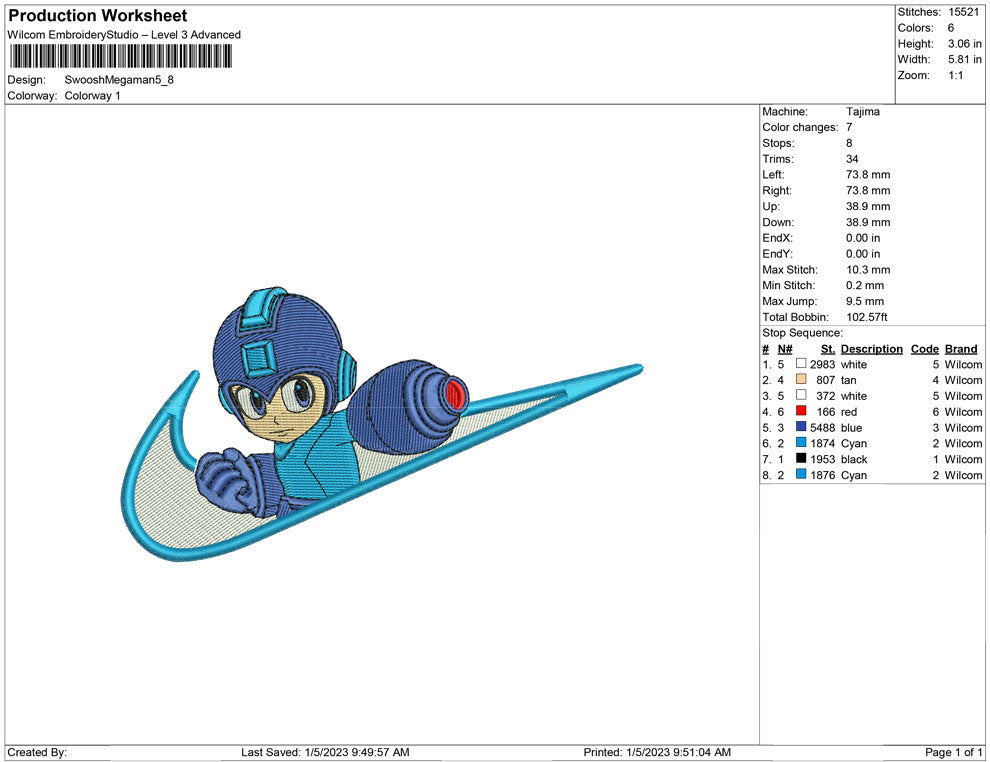The height and width of the screenshot is (762, 990).
Task: Select the red color swatch
Action: [801, 411]
